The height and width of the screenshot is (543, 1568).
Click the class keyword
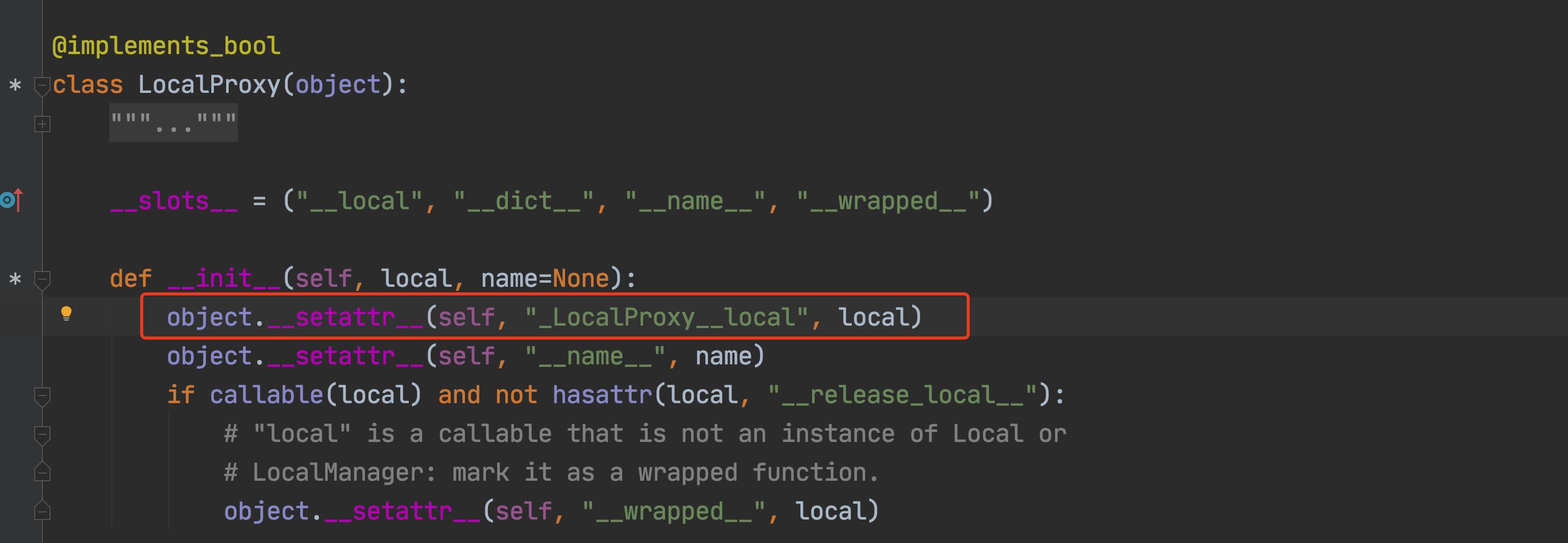[x=88, y=85]
